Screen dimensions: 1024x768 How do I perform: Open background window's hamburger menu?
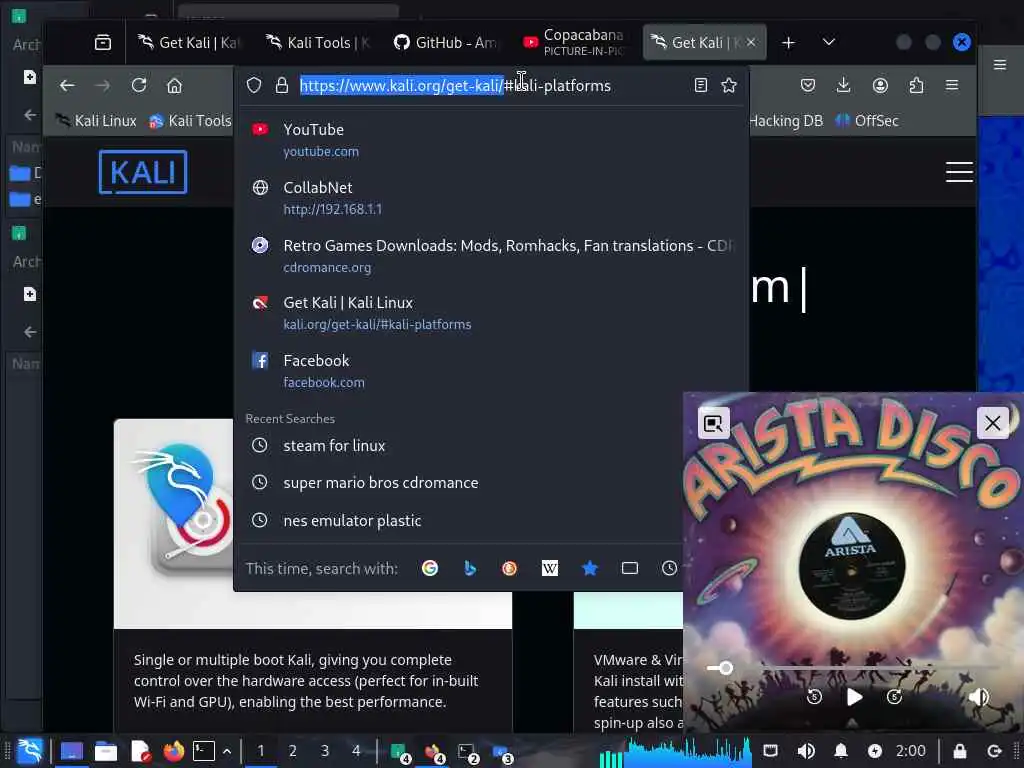[x=1000, y=65]
